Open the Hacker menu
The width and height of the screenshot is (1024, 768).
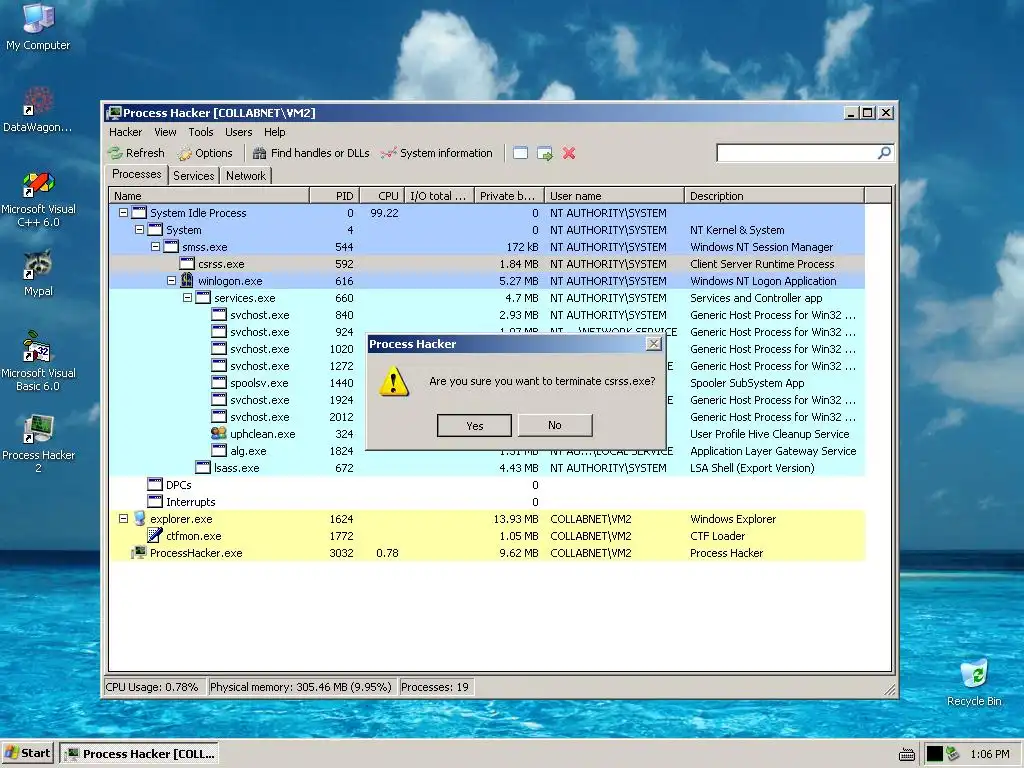click(x=125, y=132)
